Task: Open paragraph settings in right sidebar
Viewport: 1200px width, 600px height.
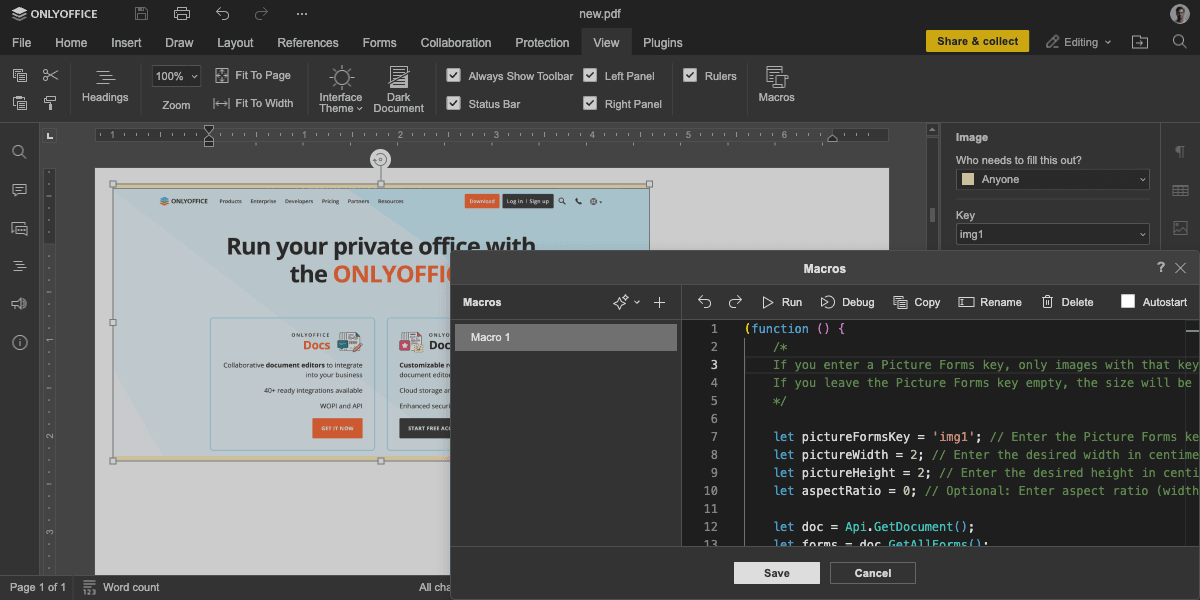Action: tap(1180, 152)
